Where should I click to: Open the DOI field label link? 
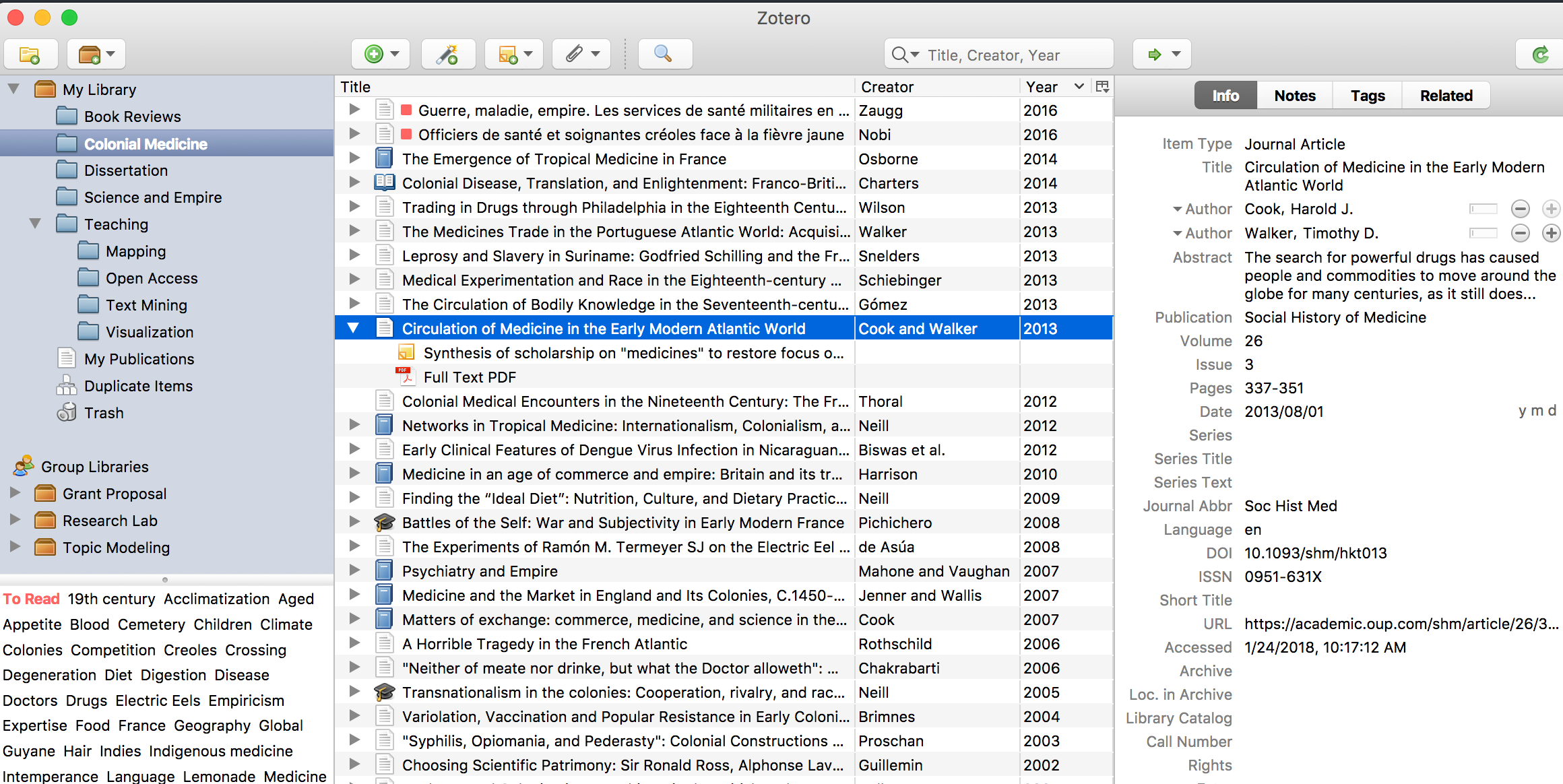point(1219,553)
